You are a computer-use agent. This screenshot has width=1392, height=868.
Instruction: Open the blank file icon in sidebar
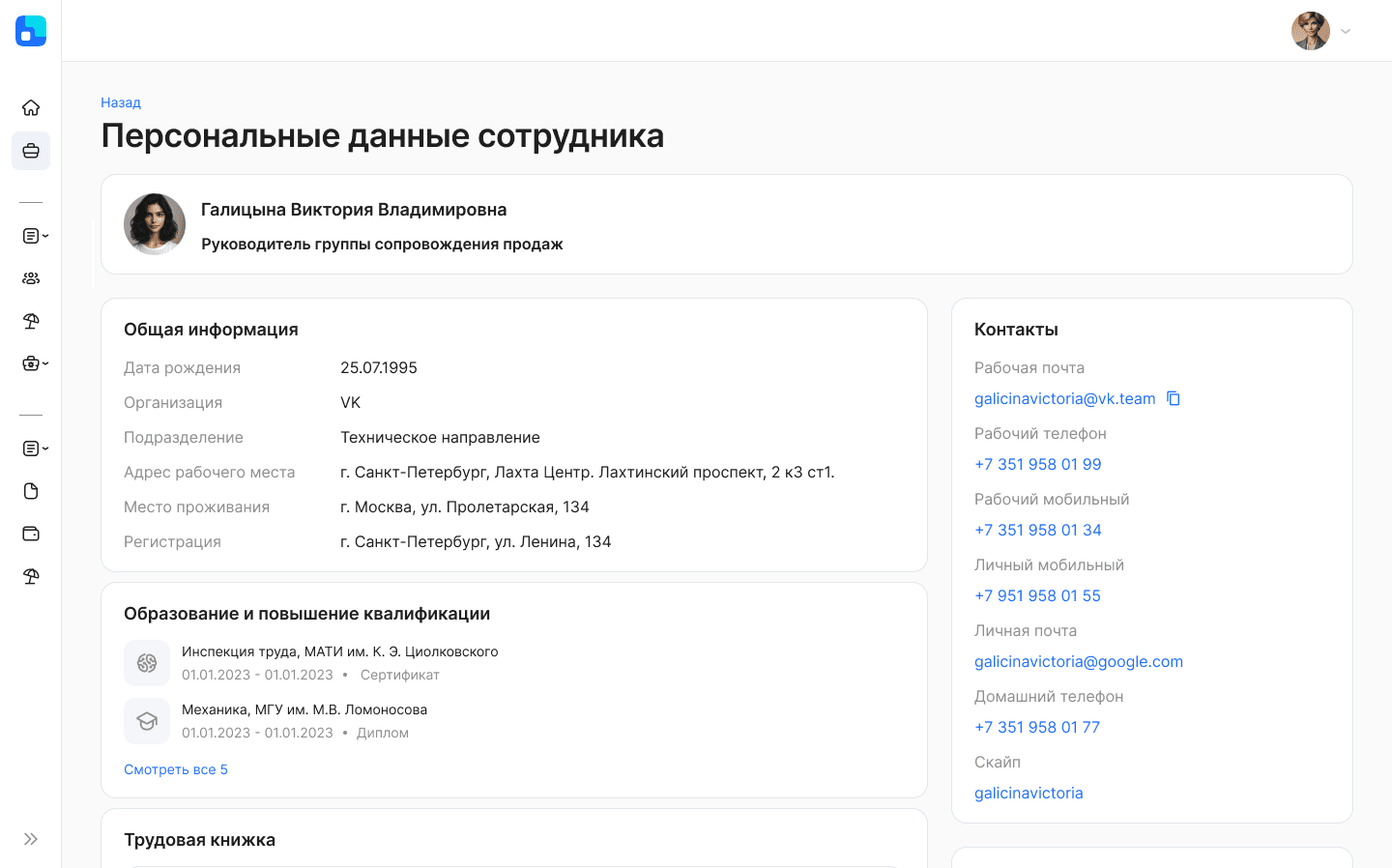(x=31, y=491)
